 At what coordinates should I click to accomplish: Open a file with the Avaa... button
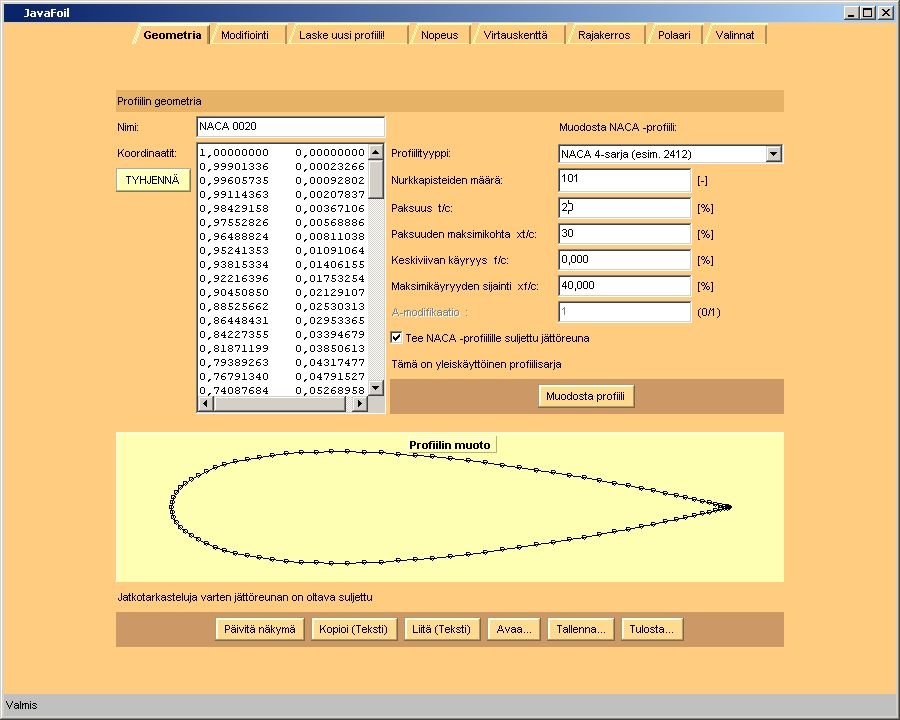pos(514,629)
